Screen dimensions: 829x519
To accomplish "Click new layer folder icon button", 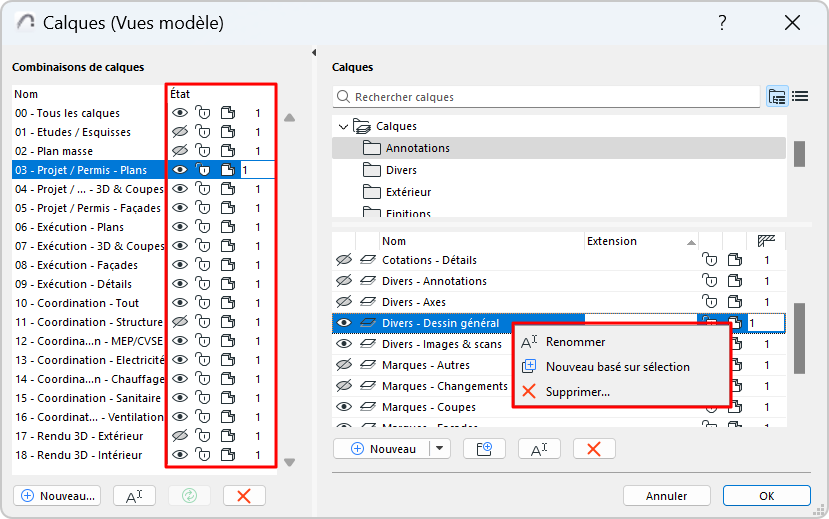I will point(484,449).
